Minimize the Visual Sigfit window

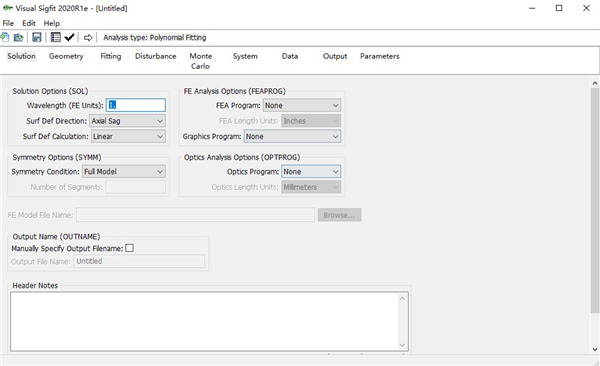click(x=532, y=8)
